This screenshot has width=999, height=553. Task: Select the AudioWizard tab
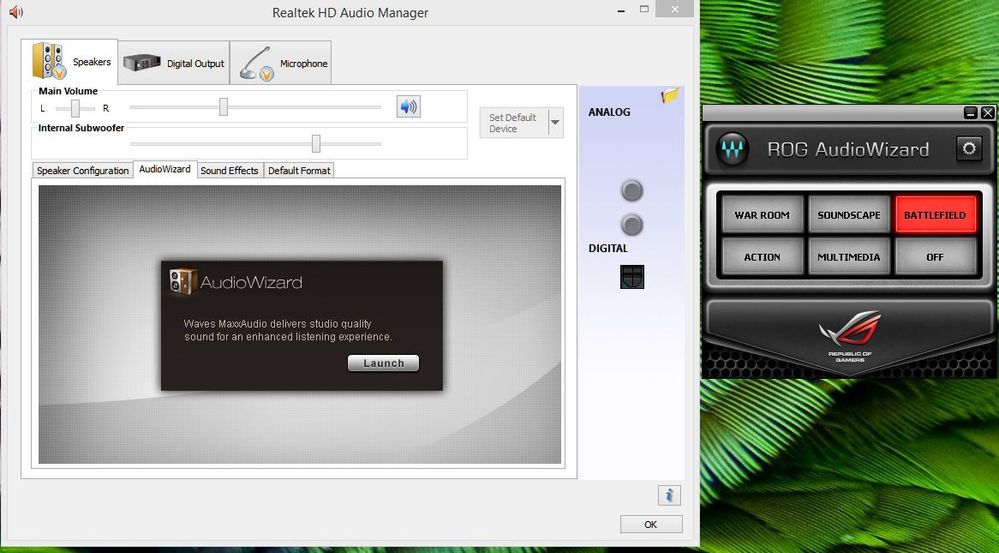pyautogui.click(x=165, y=169)
